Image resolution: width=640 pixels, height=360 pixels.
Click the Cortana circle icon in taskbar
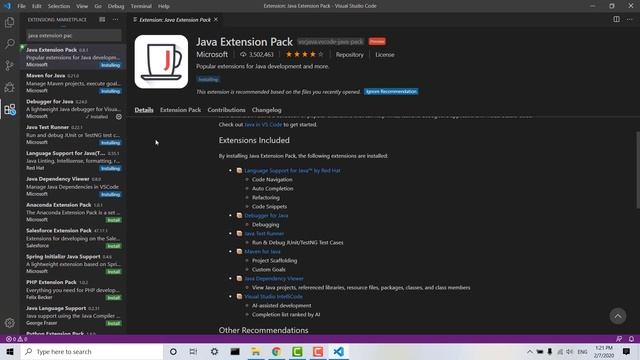(x=173, y=351)
